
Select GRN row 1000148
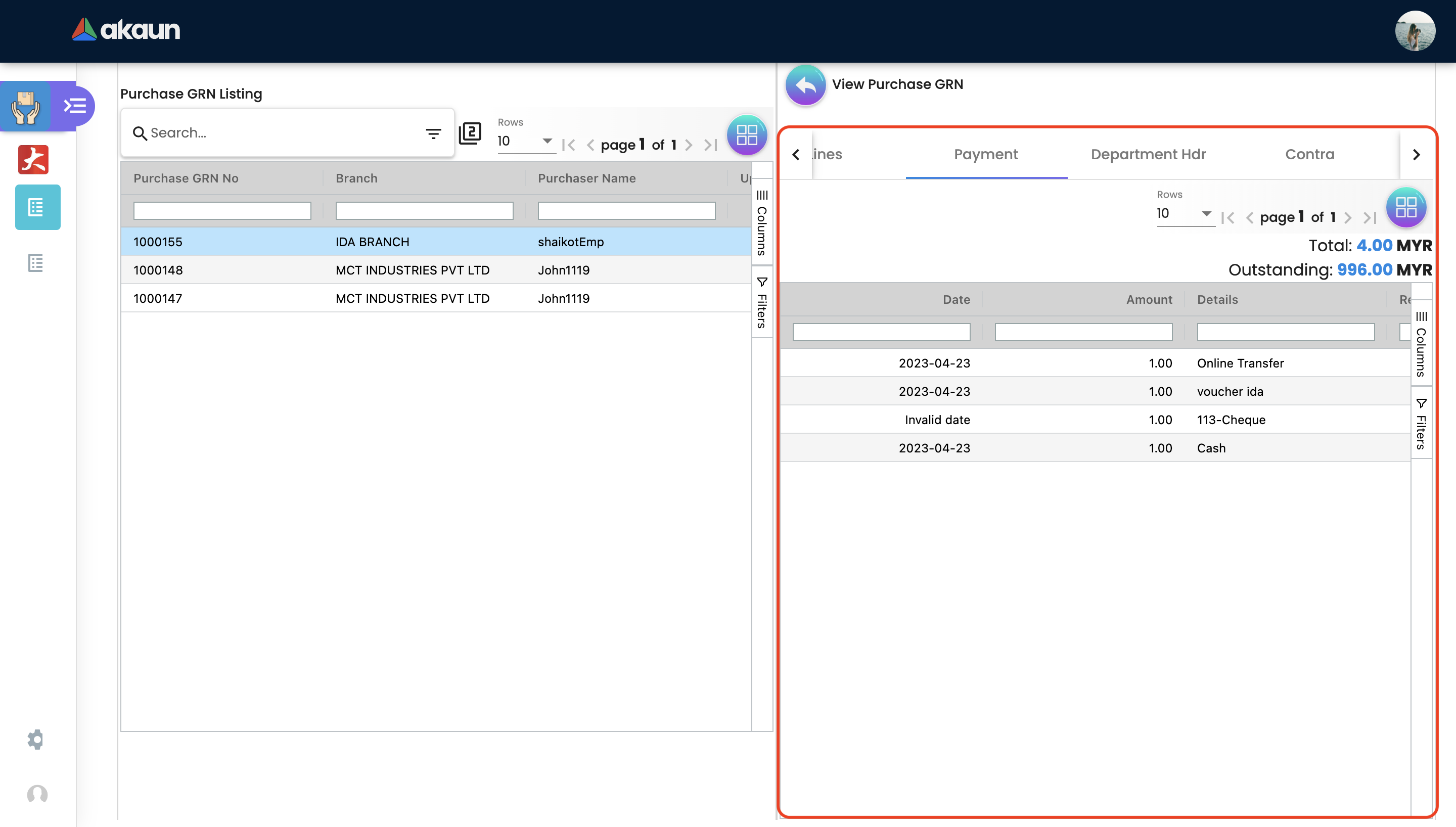coord(158,270)
